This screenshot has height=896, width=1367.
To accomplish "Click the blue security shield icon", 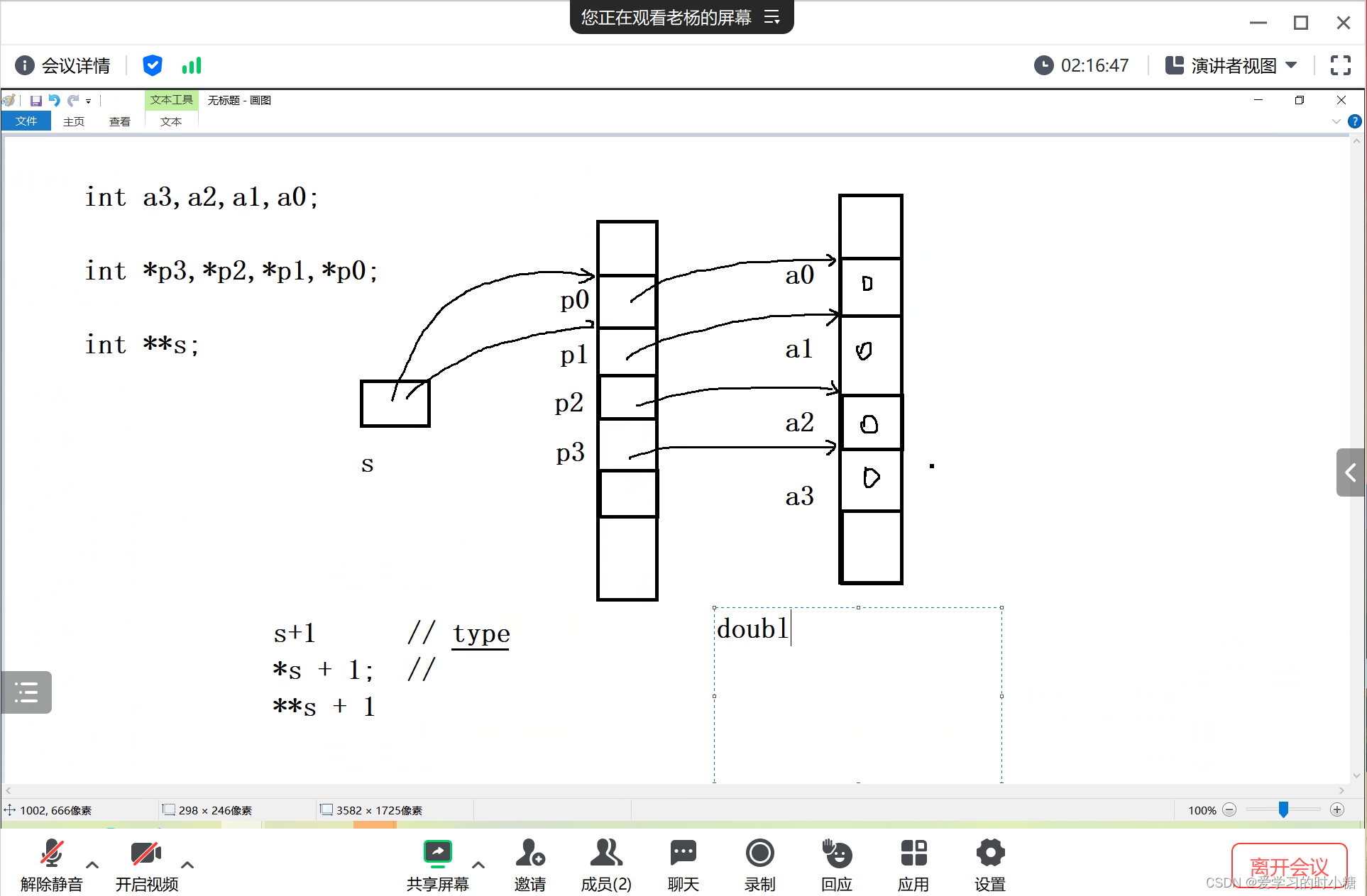I will click(152, 65).
